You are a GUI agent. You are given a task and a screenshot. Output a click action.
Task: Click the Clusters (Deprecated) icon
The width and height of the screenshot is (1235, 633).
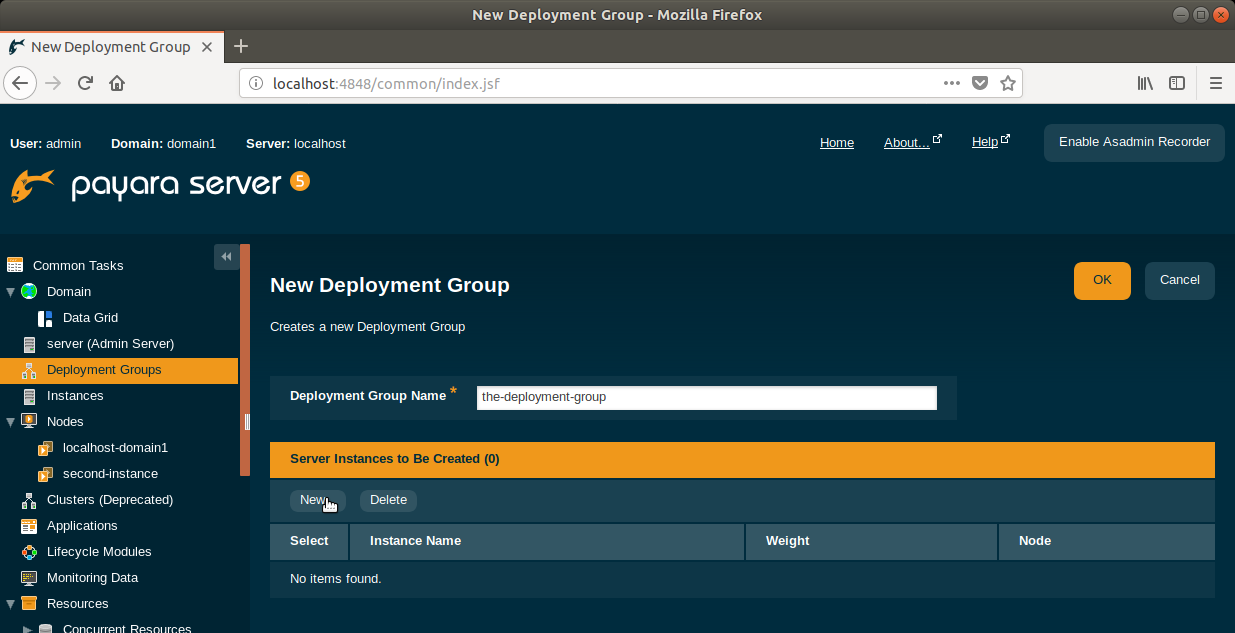tap(28, 500)
